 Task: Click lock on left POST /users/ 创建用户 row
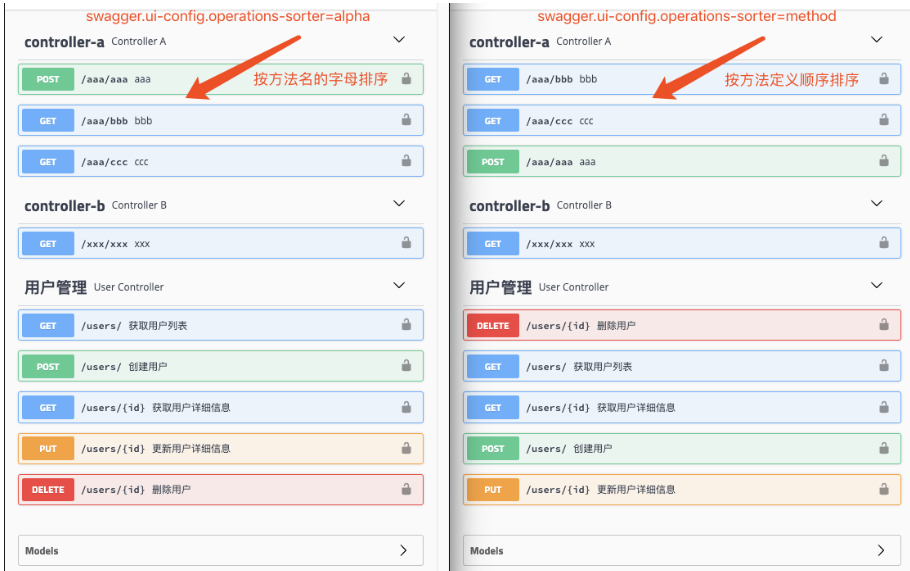coord(406,366)
